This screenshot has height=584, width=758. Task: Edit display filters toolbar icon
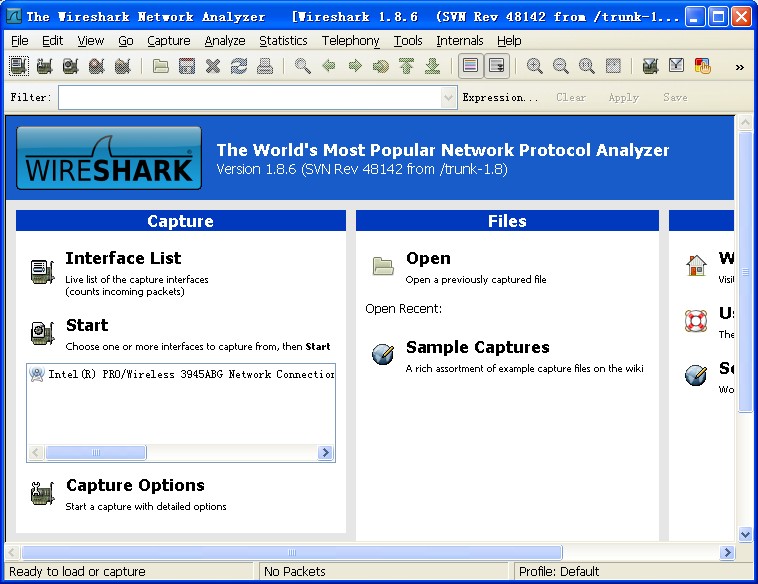(x=676, y=65)
